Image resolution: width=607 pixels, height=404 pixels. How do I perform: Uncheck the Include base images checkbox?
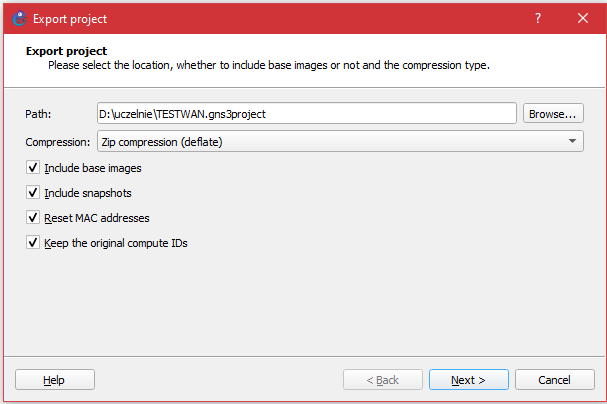(x=33, y=168)
